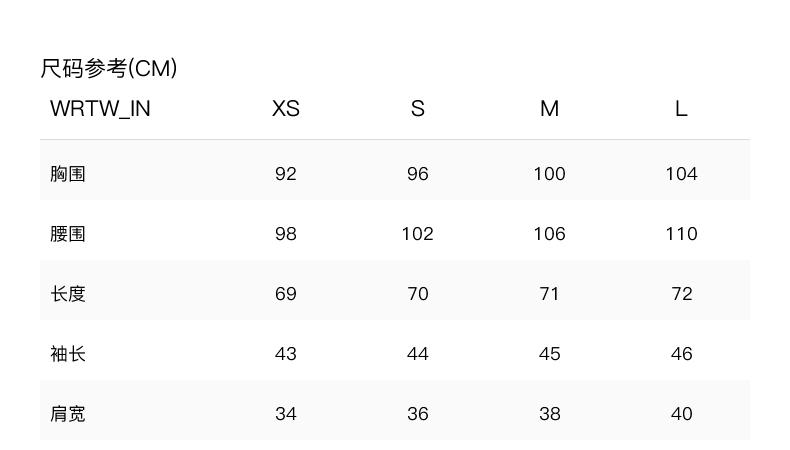This screenshot has height=450, width=790.
Task: Click the 肩宽 M value 38
Action: pyautogui.click(x=549, y=414)
